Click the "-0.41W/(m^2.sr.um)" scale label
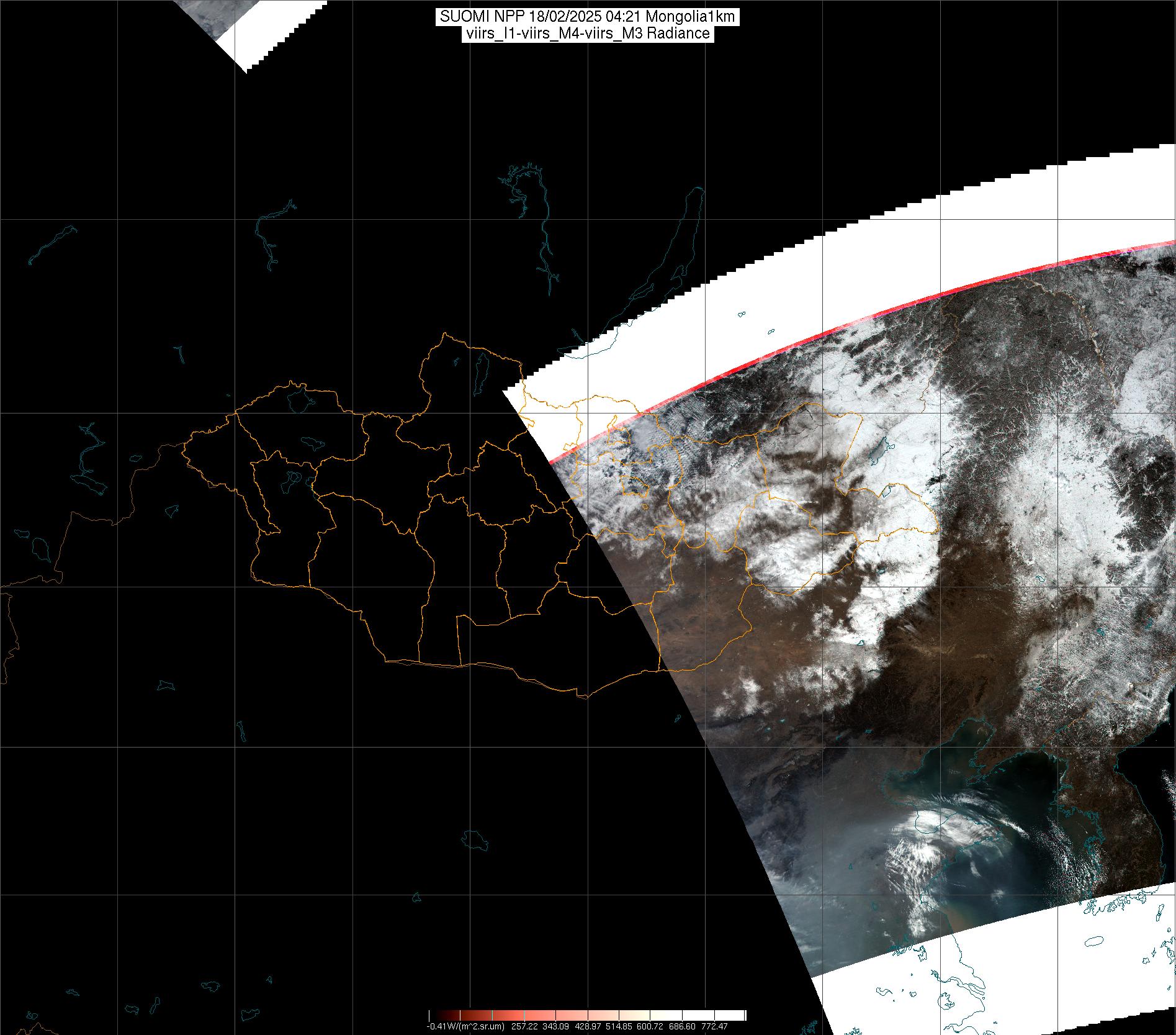The width and height of the screenshot is (1176, 1035). pos(465,1027)
